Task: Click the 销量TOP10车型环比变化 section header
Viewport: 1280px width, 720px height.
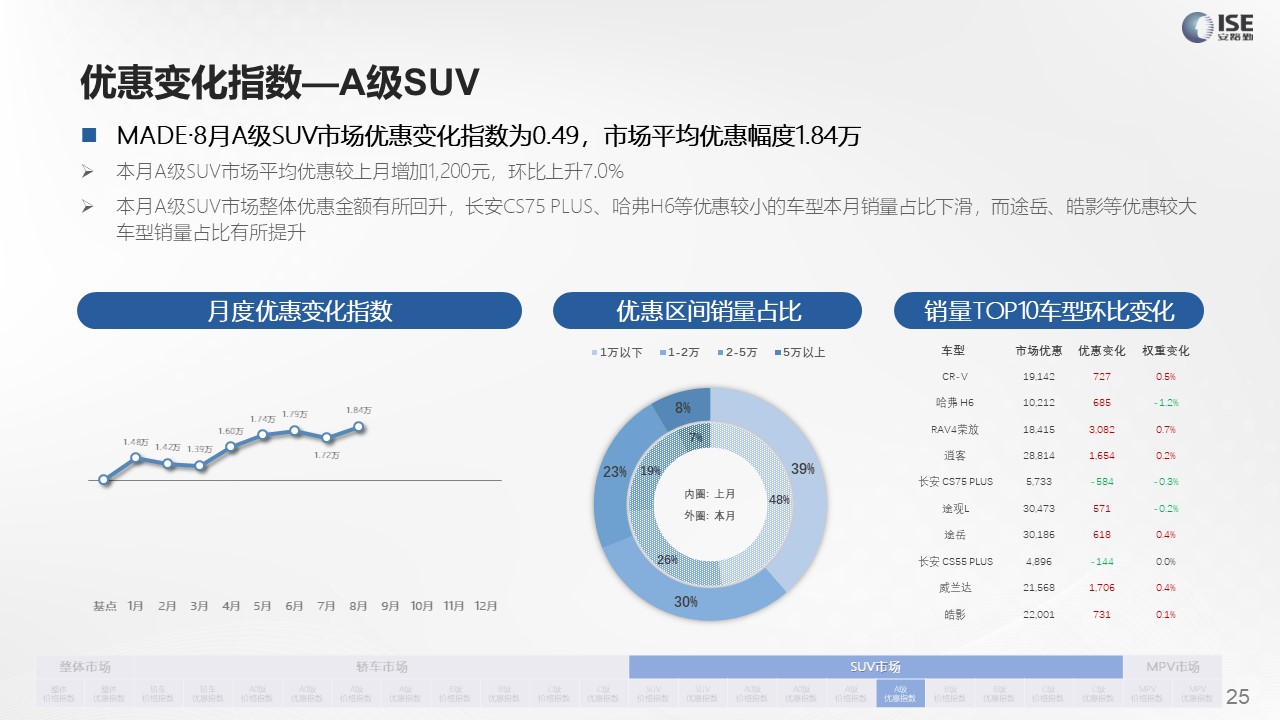Action: (x=1048, y=310)
